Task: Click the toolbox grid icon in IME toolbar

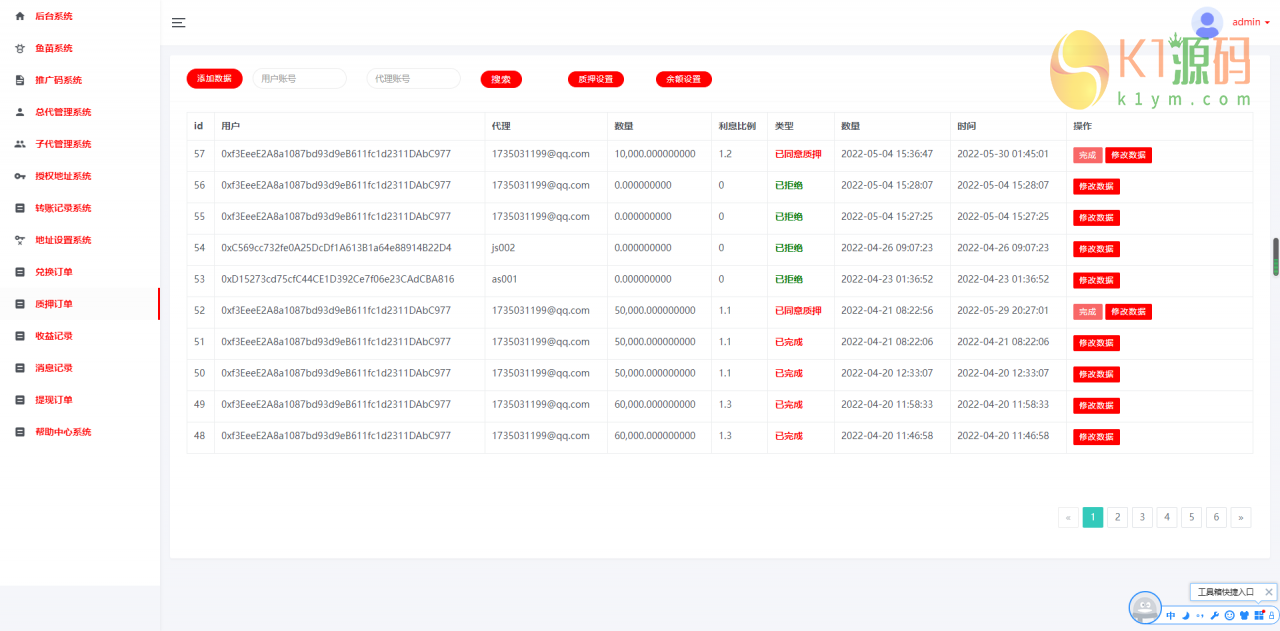Action: [x=1259, y=615]
